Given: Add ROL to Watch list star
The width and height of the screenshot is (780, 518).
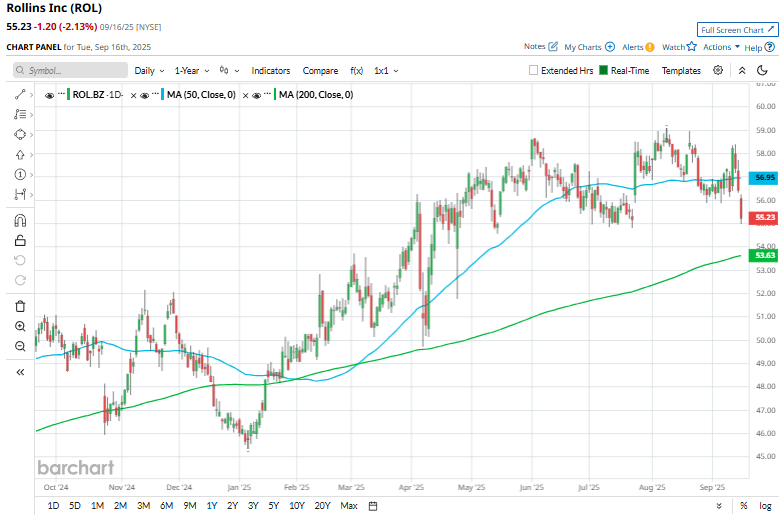Looking at the screenshot, I should click(691, 46).
